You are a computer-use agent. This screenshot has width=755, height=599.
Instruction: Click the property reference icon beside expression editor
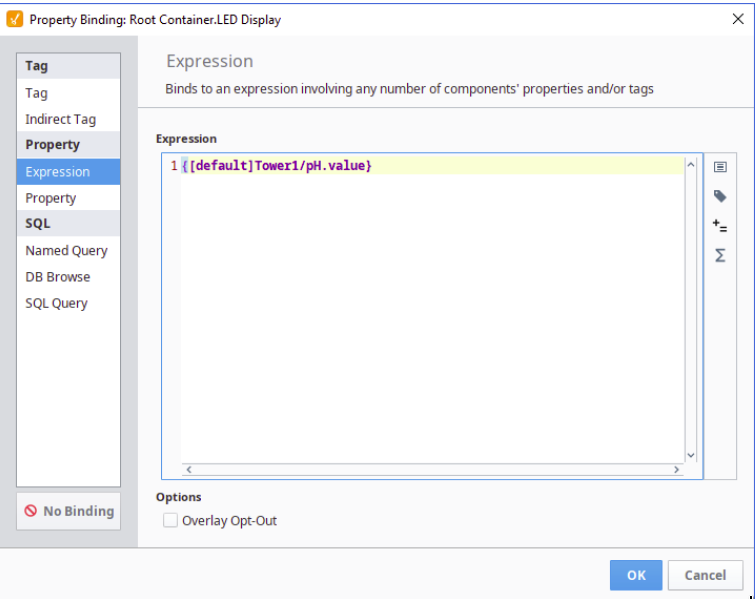pyautogui.click(x=719, y=167)
